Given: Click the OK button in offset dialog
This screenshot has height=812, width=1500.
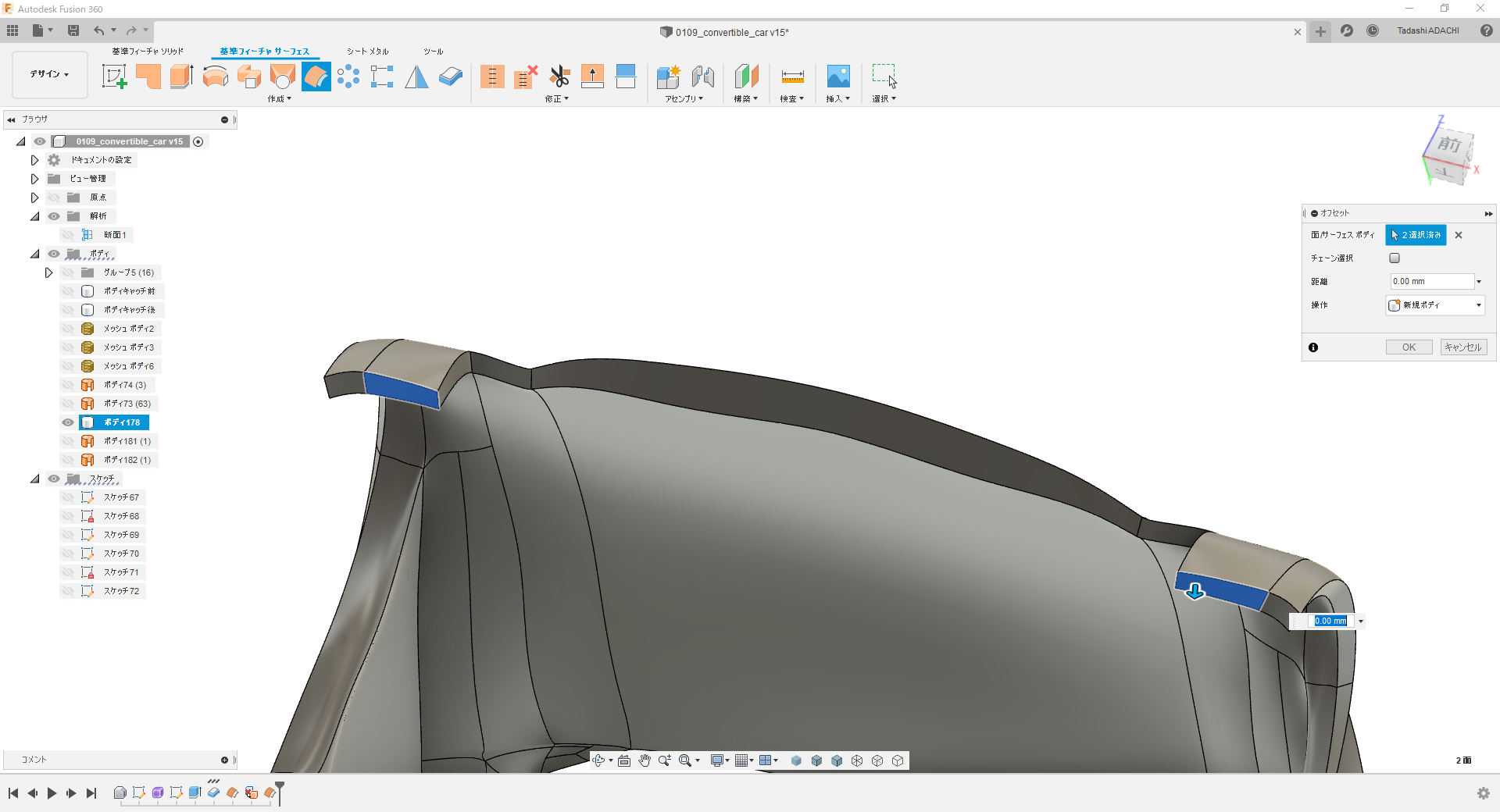Looking at the screenshot, I should point(1409,347).
